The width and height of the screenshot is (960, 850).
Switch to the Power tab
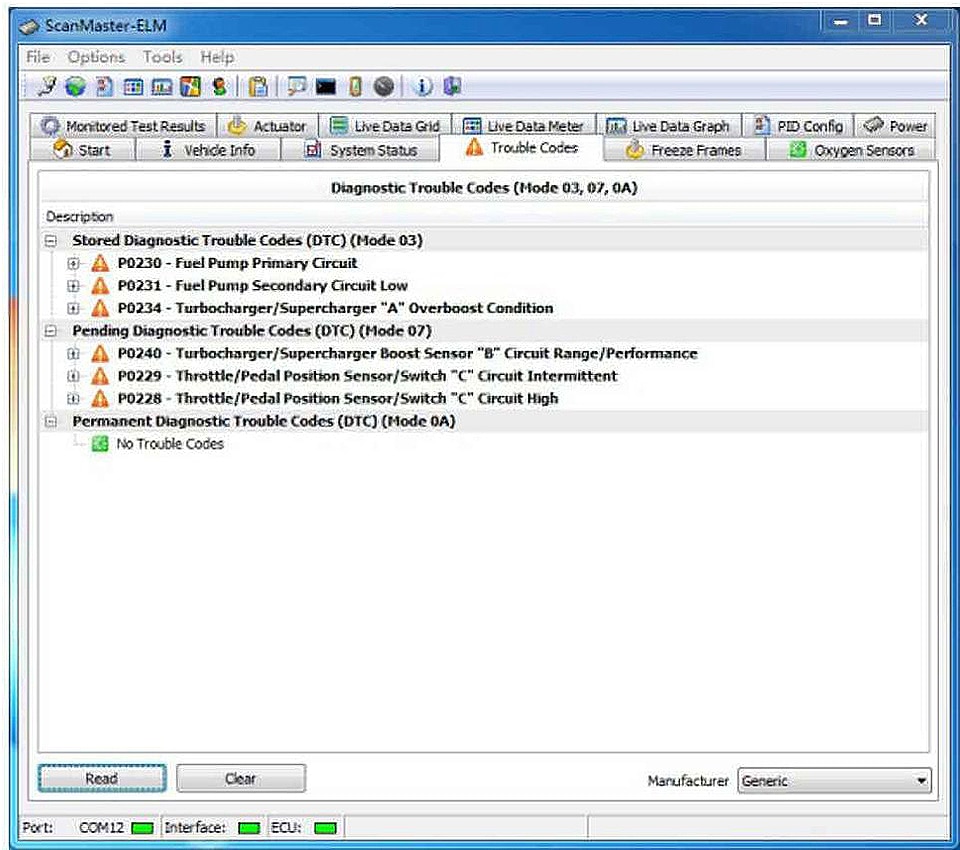point(894,126)
